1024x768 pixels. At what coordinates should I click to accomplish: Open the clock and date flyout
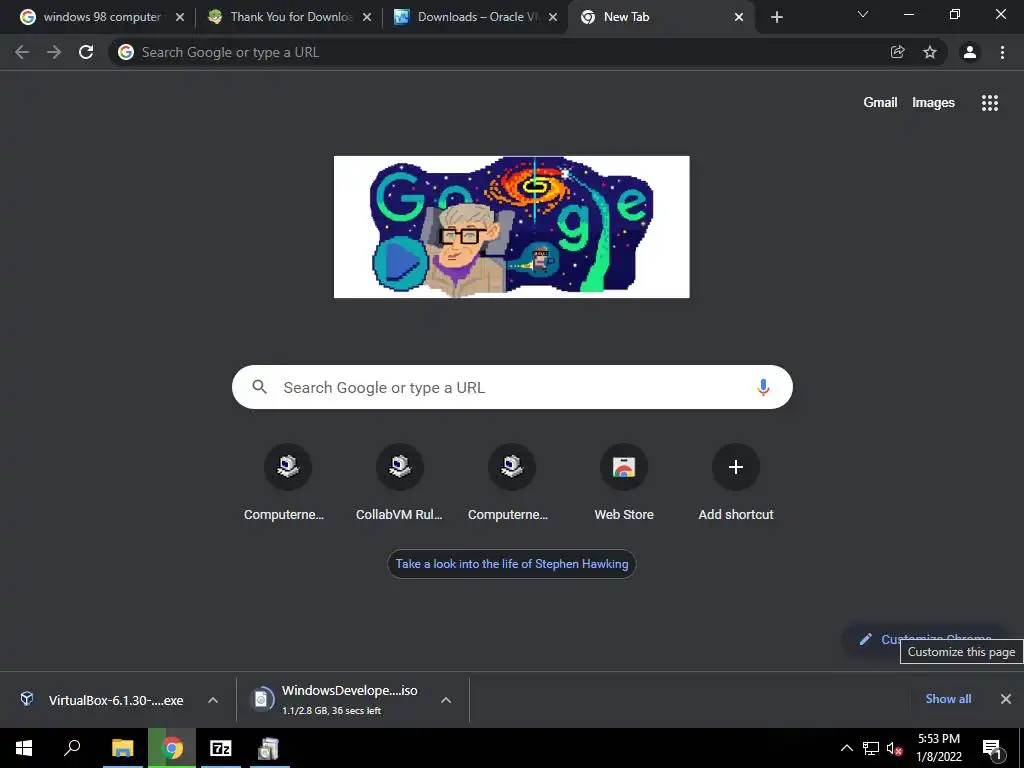coord(939,748)
